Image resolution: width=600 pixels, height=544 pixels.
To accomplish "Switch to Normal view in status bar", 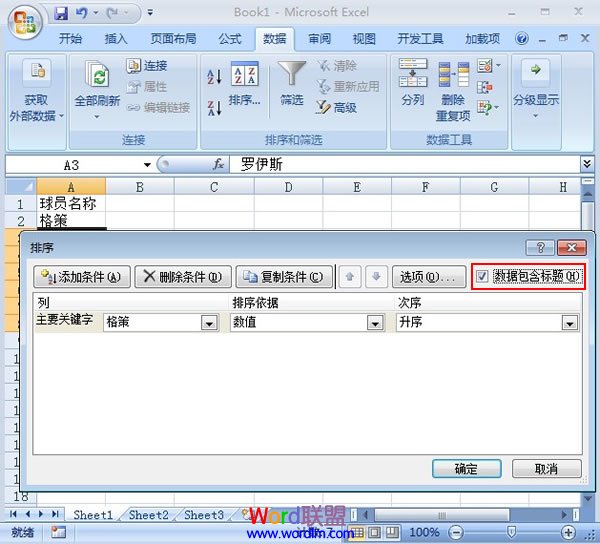I will coord(358,532).
